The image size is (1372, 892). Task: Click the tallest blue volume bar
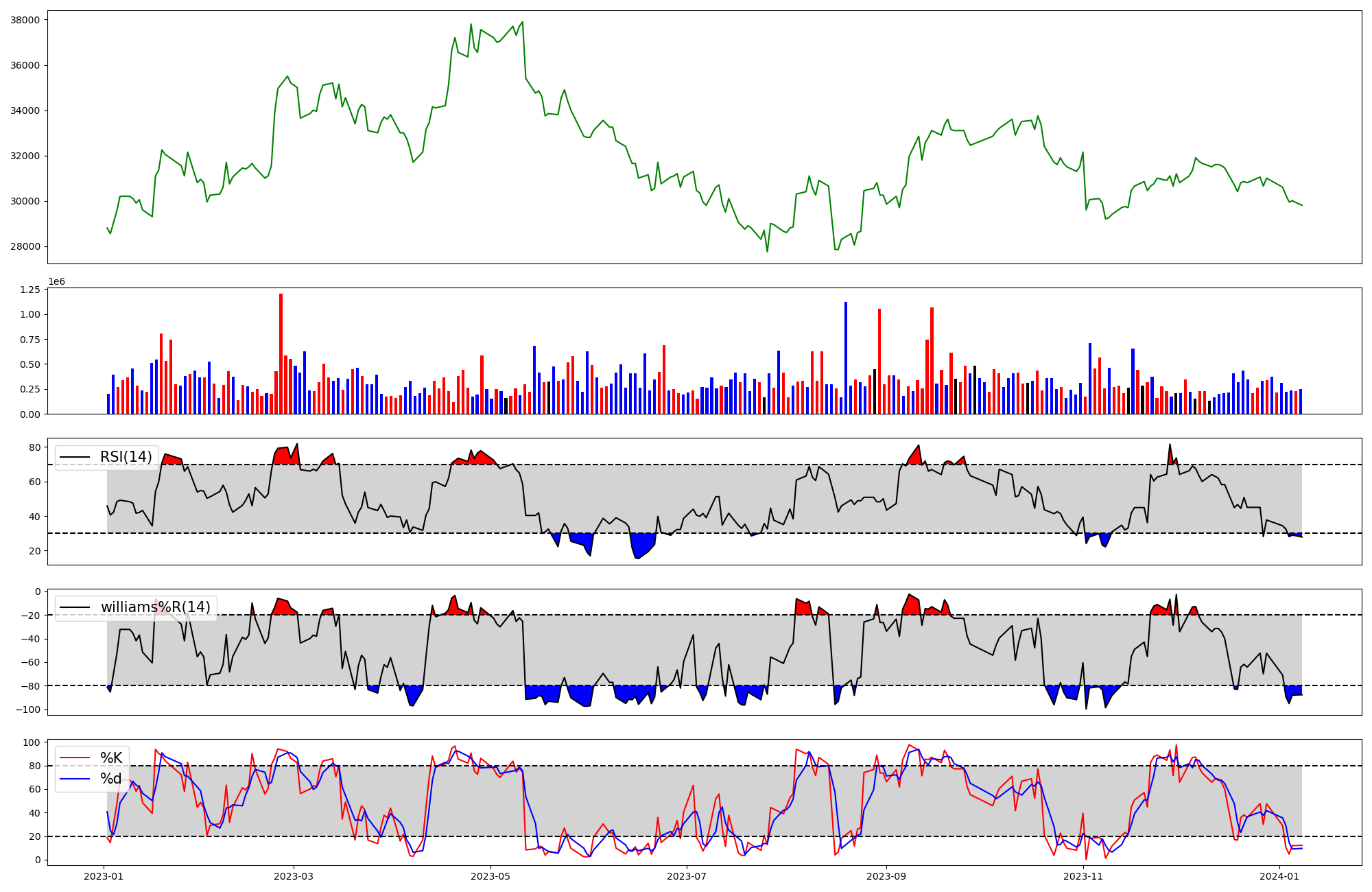(x=846, y=357)
